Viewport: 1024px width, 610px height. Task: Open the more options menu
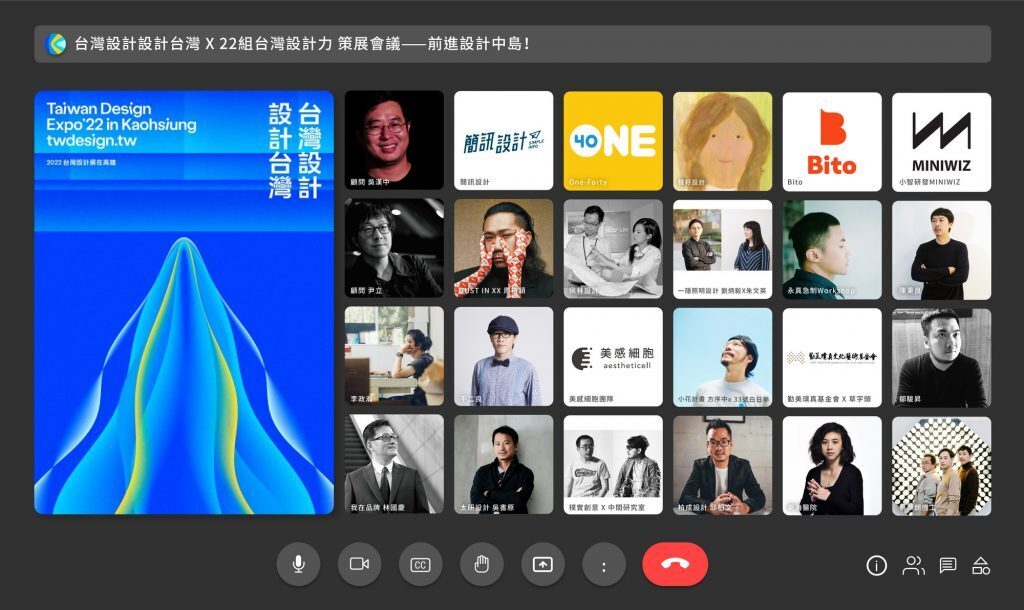604,564
